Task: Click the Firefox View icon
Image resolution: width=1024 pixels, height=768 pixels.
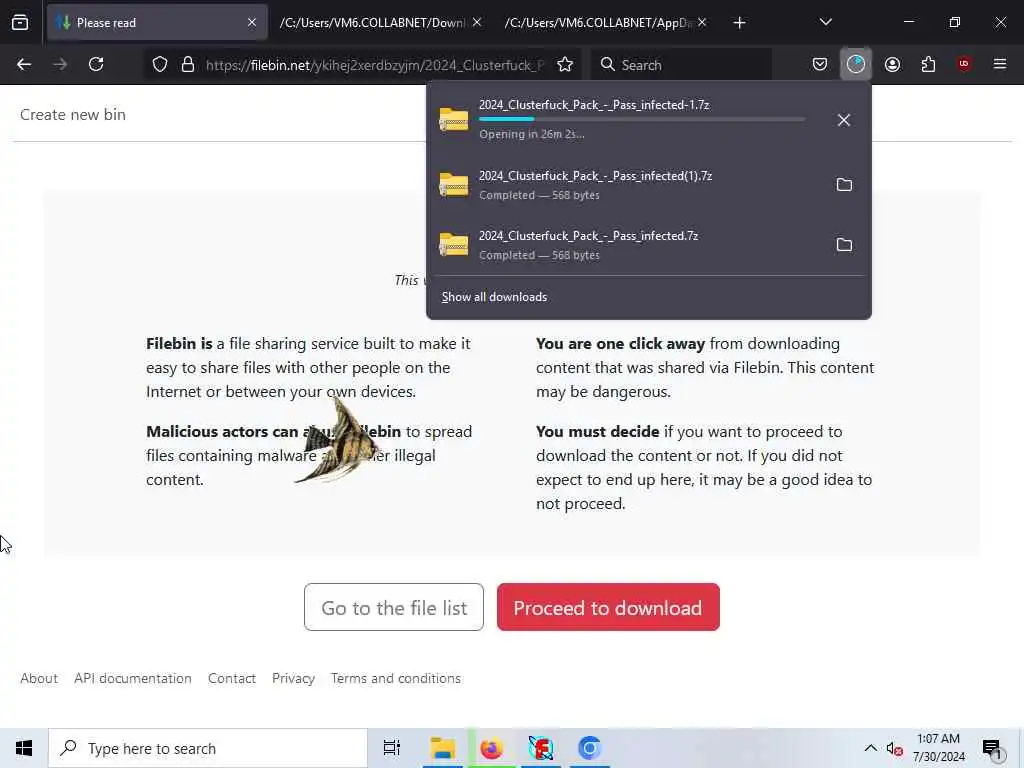Action: coord(20,23)
